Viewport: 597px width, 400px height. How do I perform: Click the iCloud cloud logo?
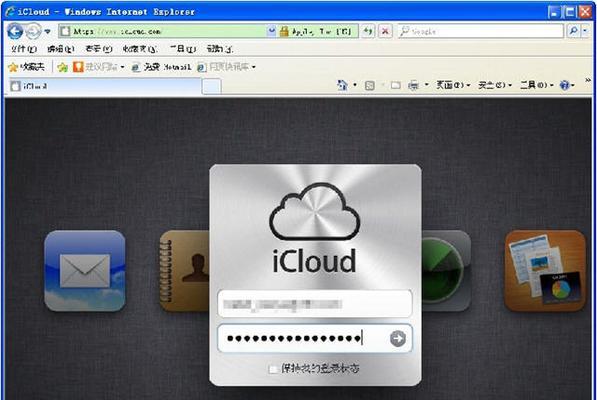(314, 212)
